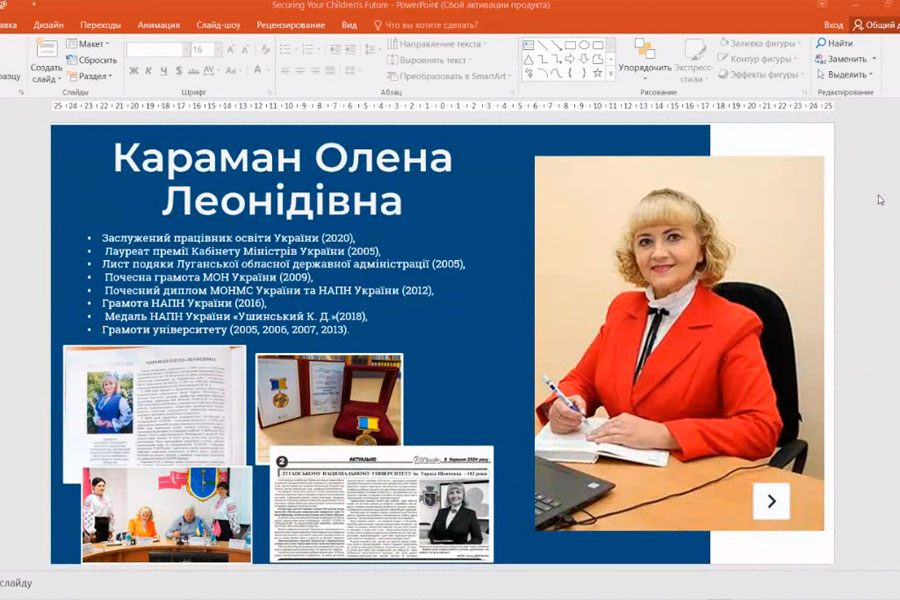Click the next arrow button on slide
The width and height of the screenshot is (900, 600).
click(x=771, y=501)
